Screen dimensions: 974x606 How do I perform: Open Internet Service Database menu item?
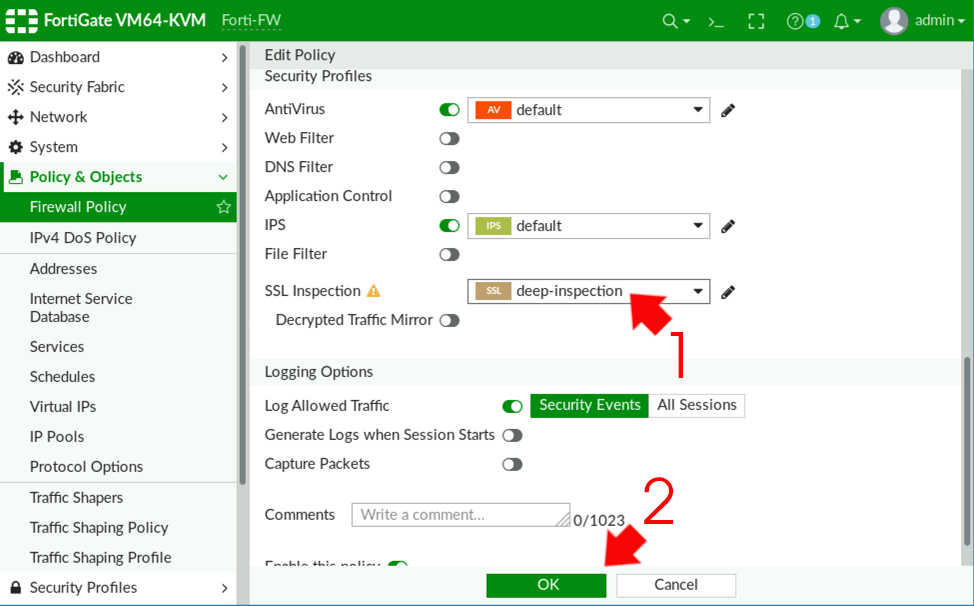[x=118, y=307]
